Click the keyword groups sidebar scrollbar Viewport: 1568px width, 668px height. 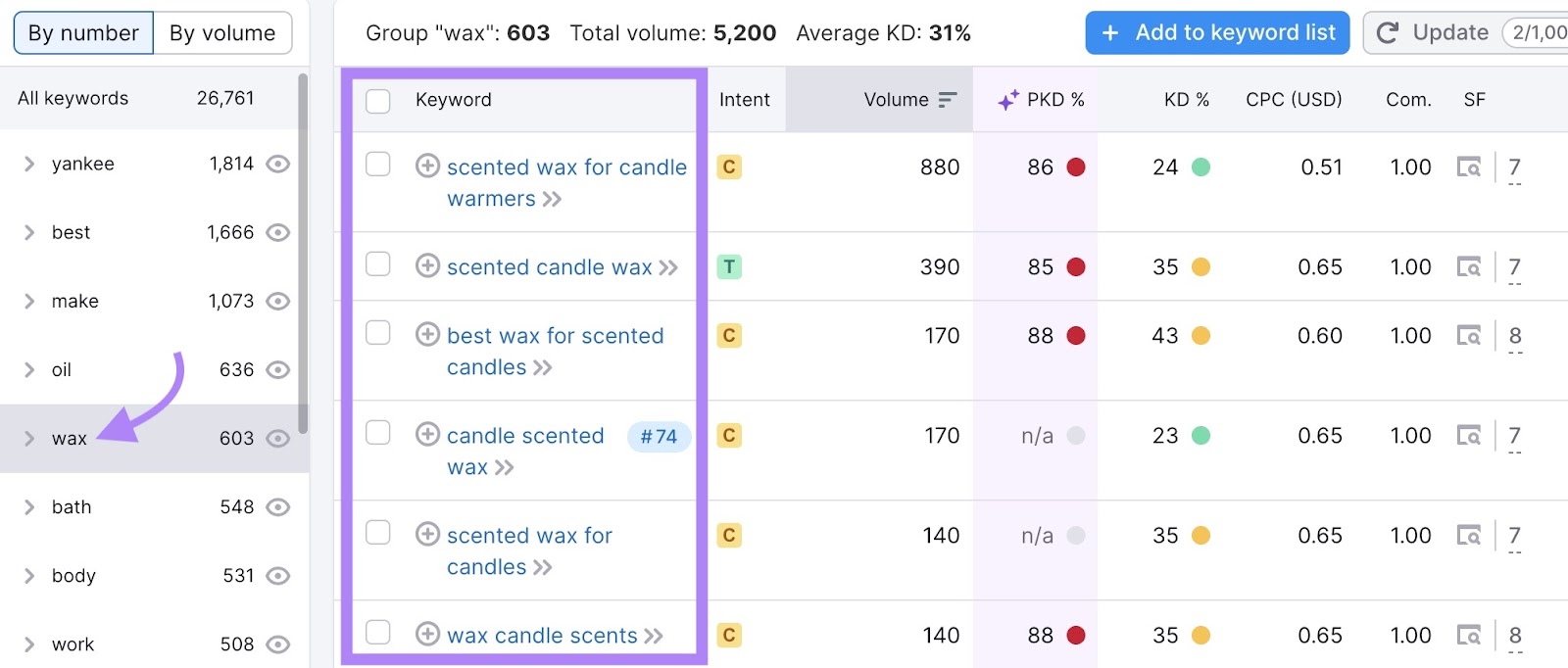point(303,253)
